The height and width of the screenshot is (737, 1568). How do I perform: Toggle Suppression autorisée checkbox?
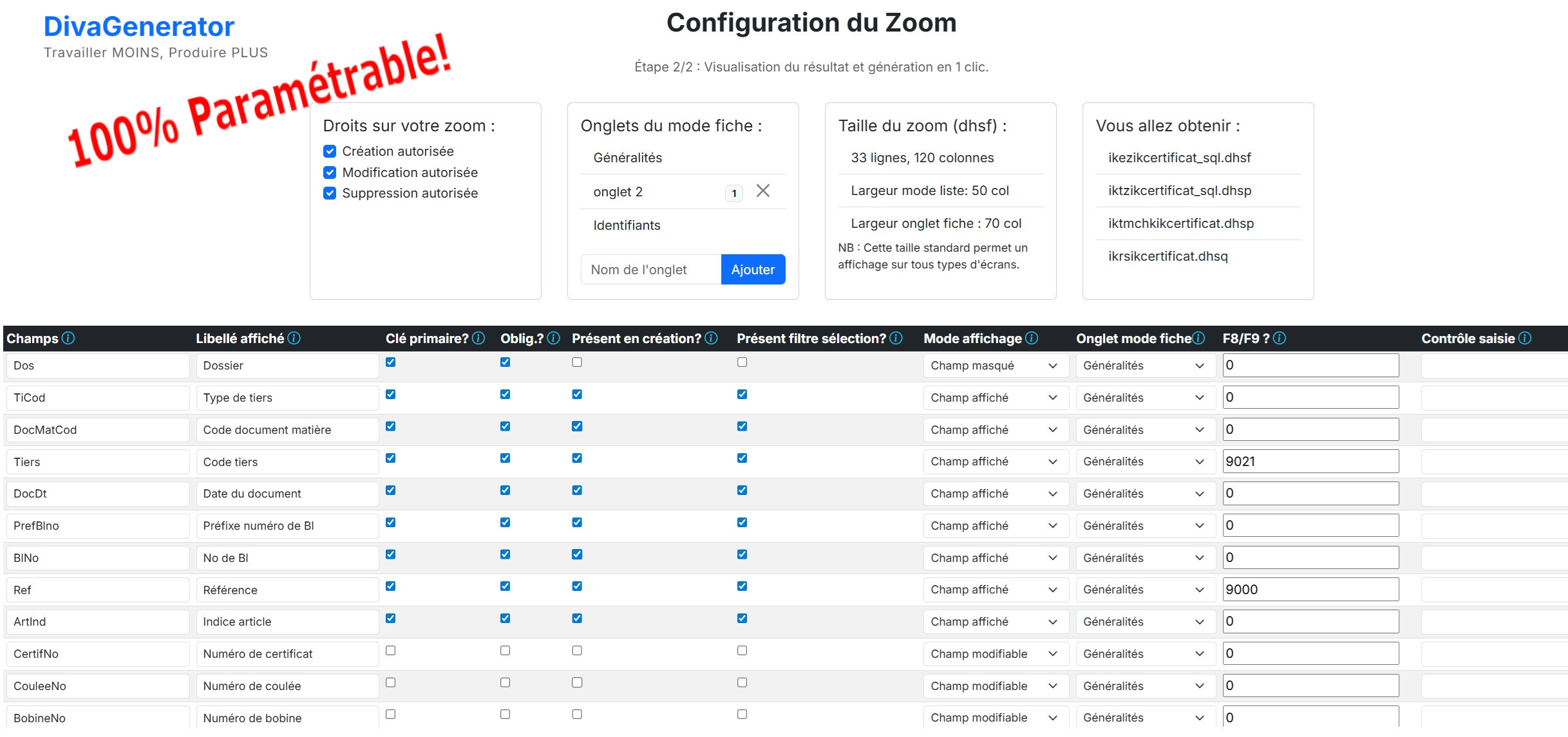point(330,193)
